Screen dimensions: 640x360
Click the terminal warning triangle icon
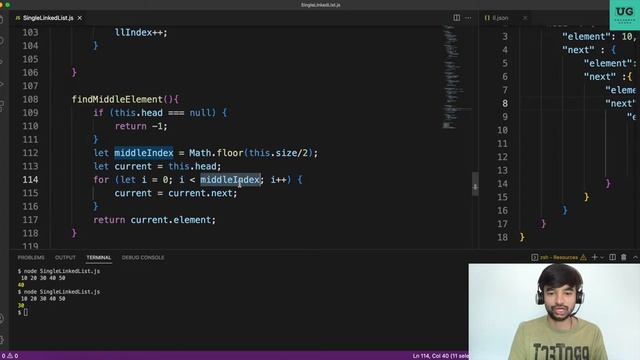point(583,257)
